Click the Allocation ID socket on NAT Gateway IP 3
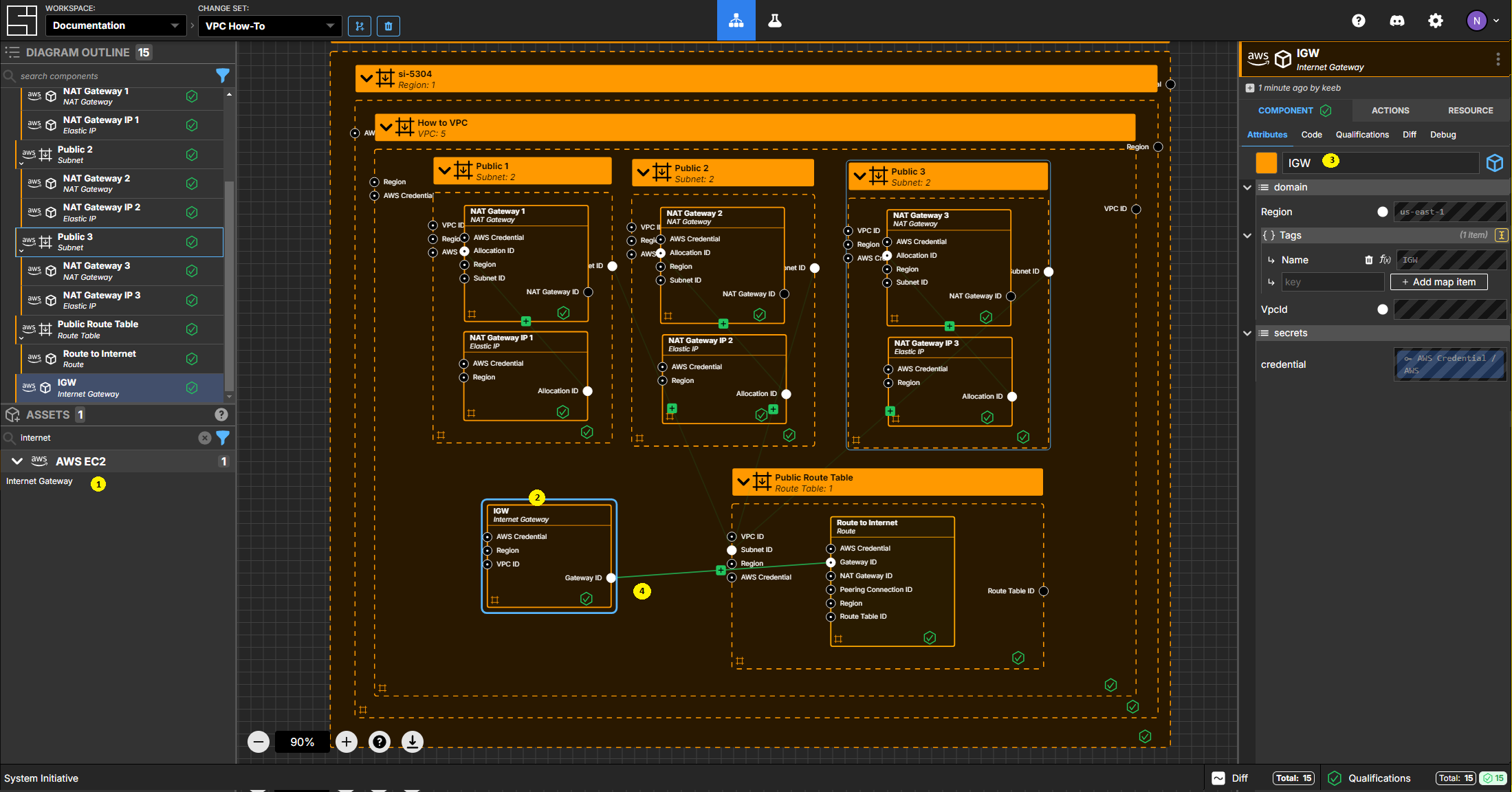Image resolution: width=1512 pixels, height=792 pixels. [x=1012, y=397]
